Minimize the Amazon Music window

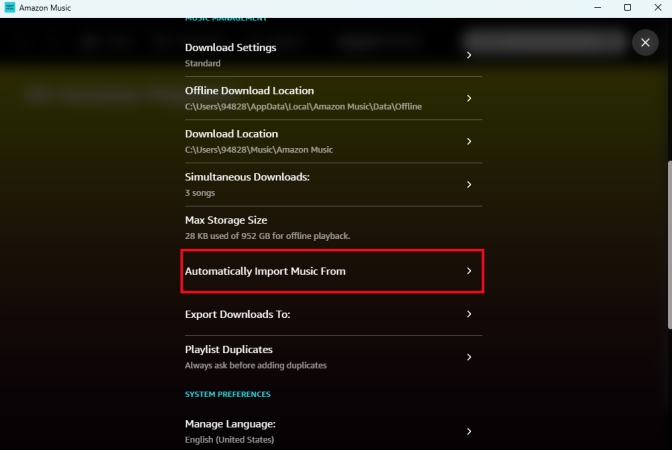point(597,8)
